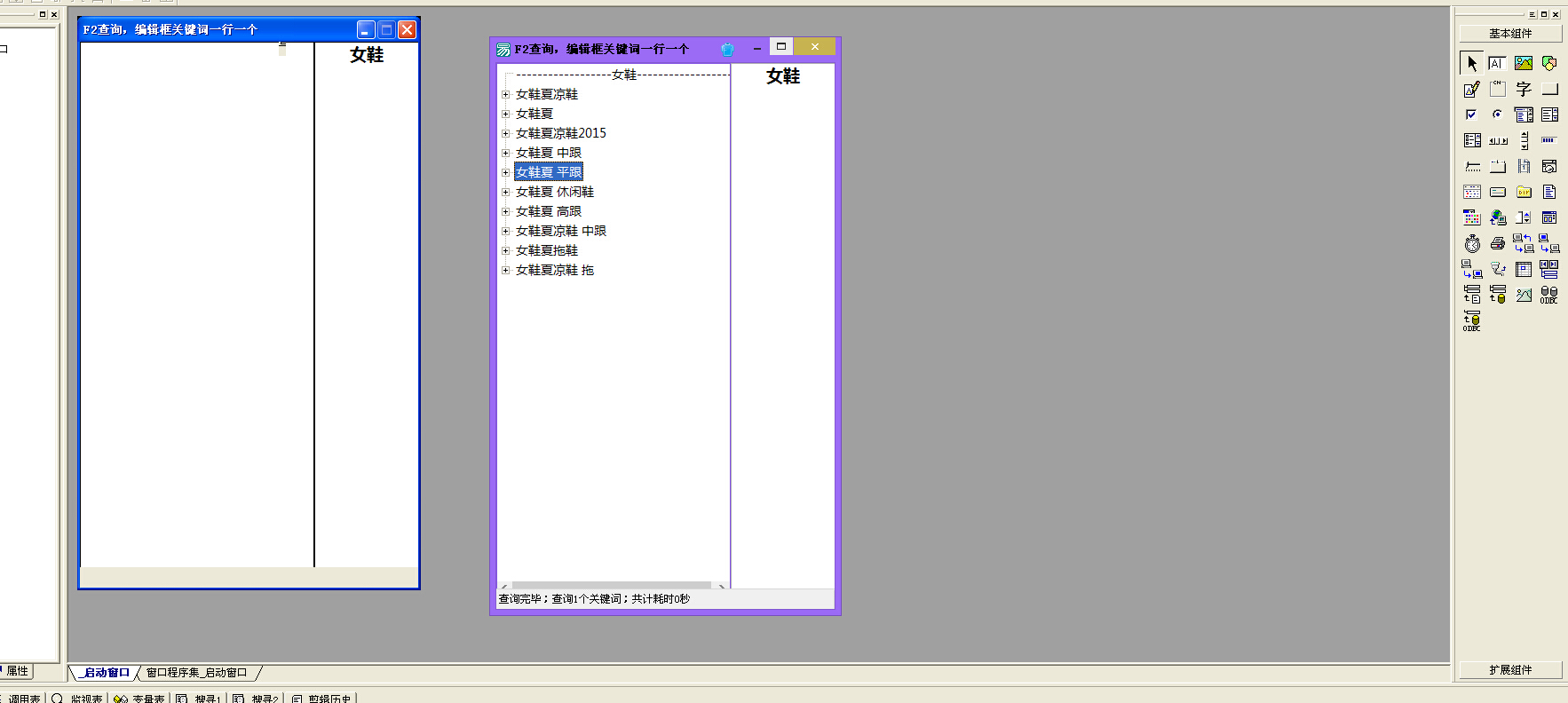Open the 属性 properties tab

(18, 671)
